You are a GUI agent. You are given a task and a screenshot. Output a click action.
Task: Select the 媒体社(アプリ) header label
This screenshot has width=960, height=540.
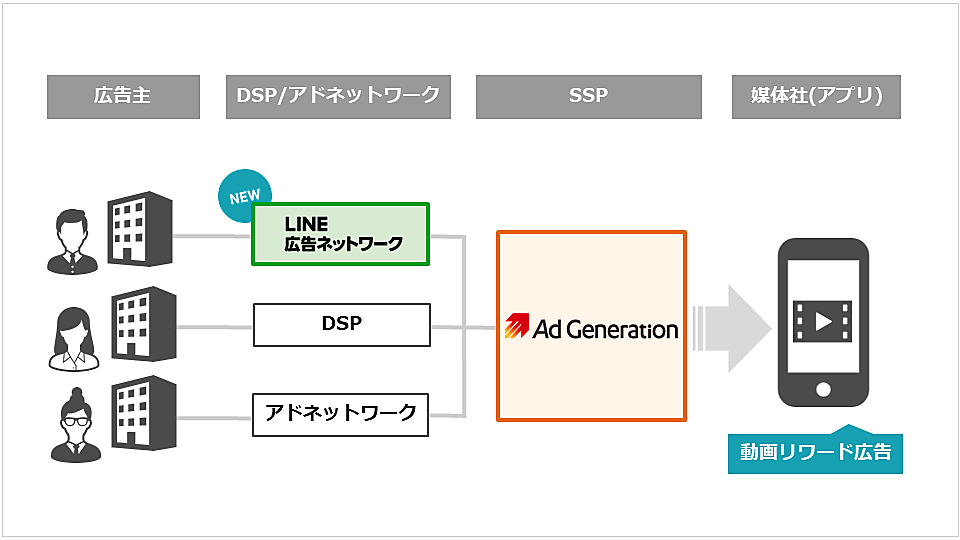(817, 96)
